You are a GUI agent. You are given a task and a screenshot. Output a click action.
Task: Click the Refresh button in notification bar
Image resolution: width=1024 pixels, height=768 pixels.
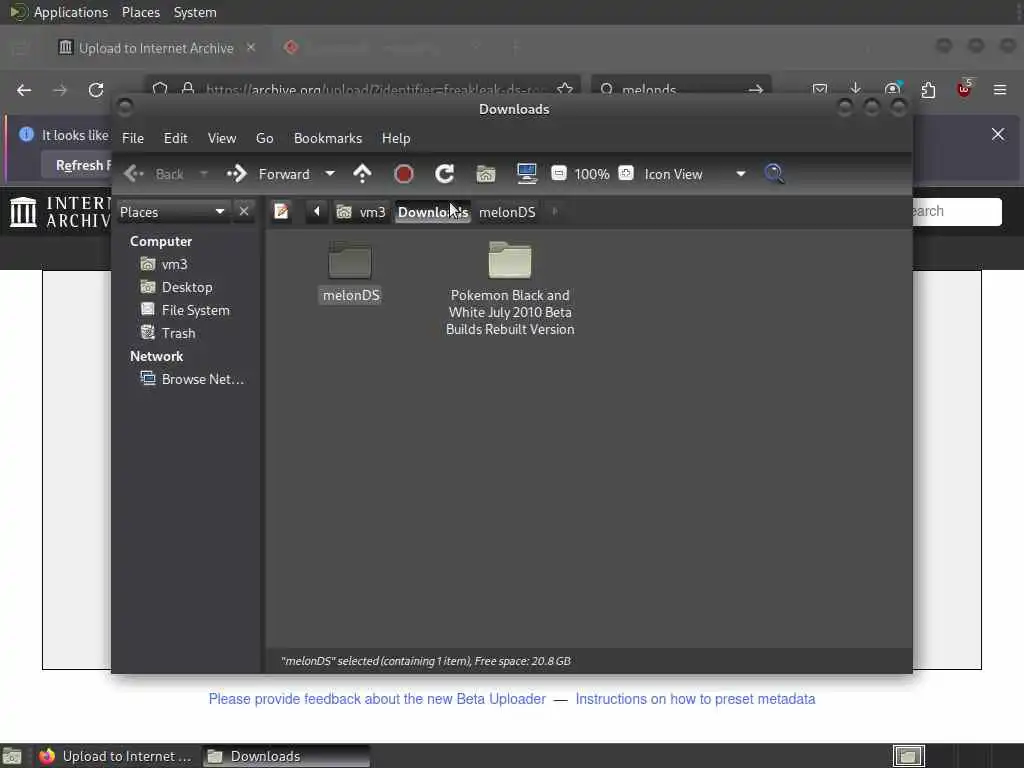(x=77, y=165)
